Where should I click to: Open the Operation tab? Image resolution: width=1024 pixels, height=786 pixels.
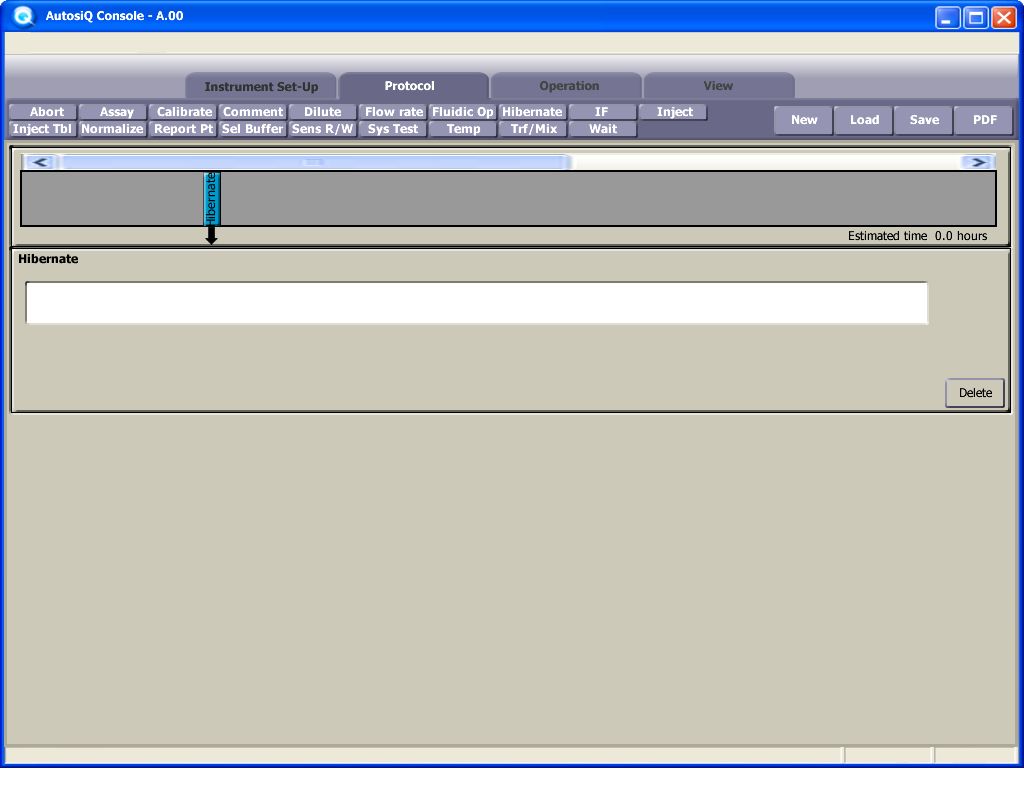(567, 86)
